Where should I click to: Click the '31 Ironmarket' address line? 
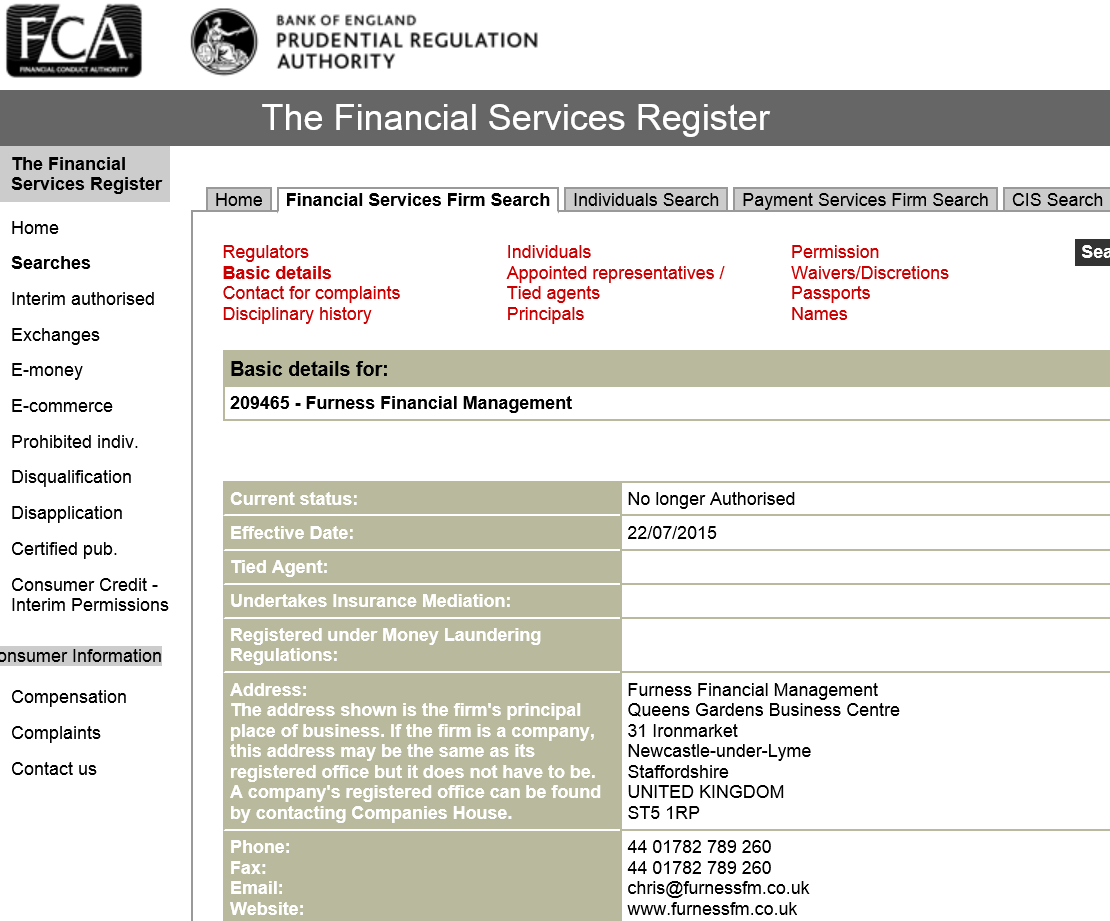pos(682,731)
